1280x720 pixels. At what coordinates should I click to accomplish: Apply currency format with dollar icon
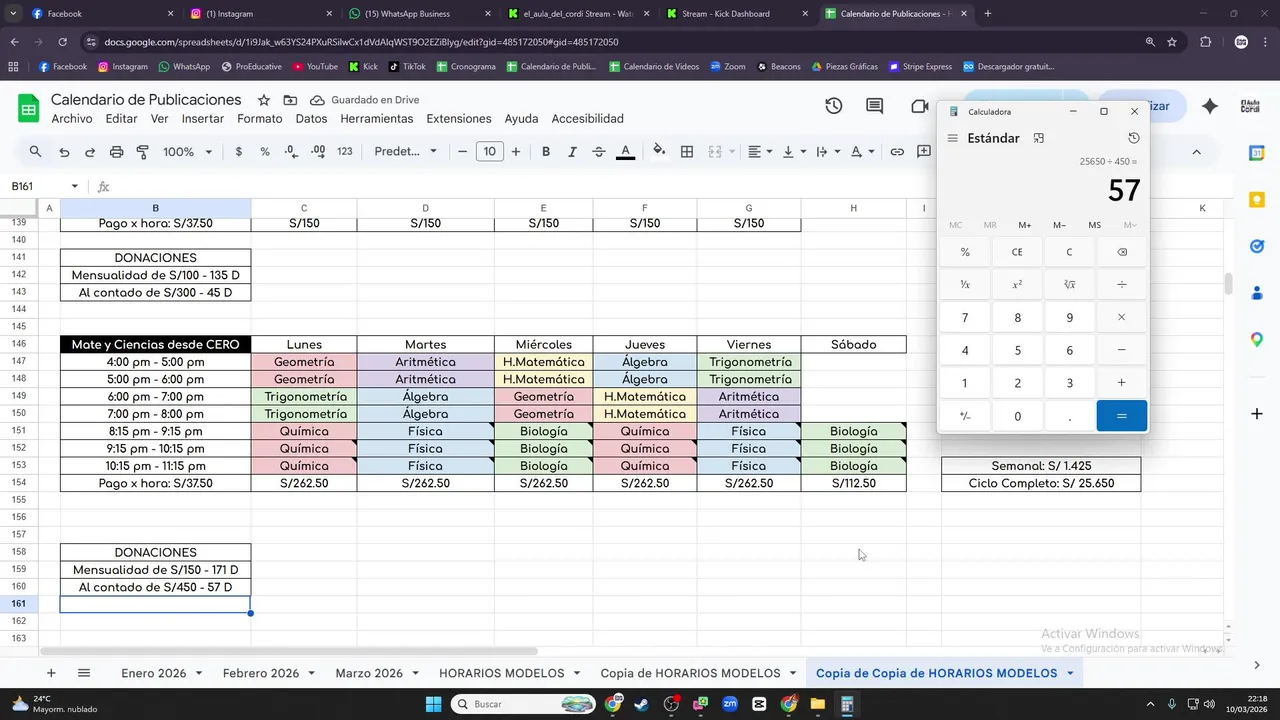point(238,152)
